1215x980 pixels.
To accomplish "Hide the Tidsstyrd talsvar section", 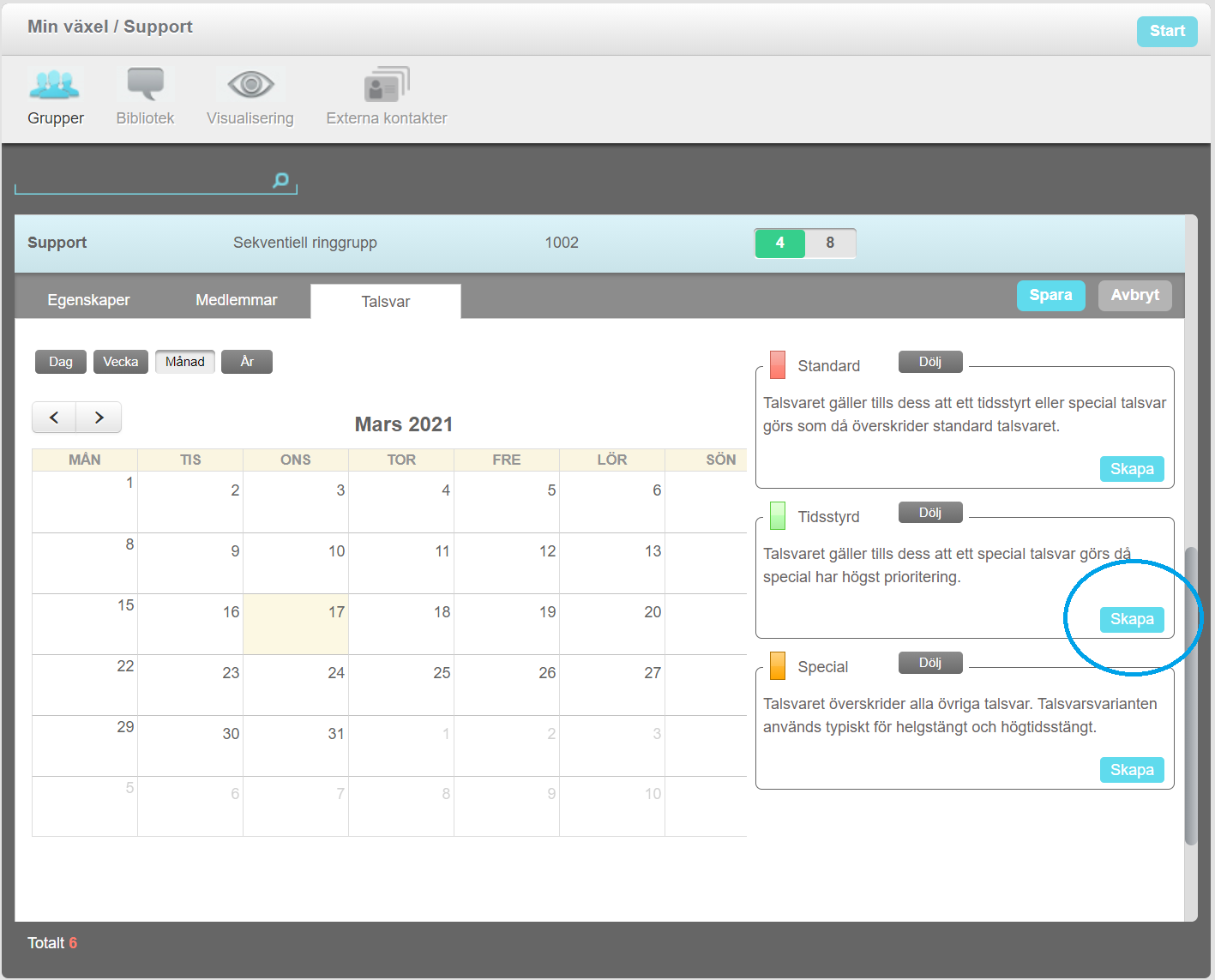I will (x=930, y=513).
